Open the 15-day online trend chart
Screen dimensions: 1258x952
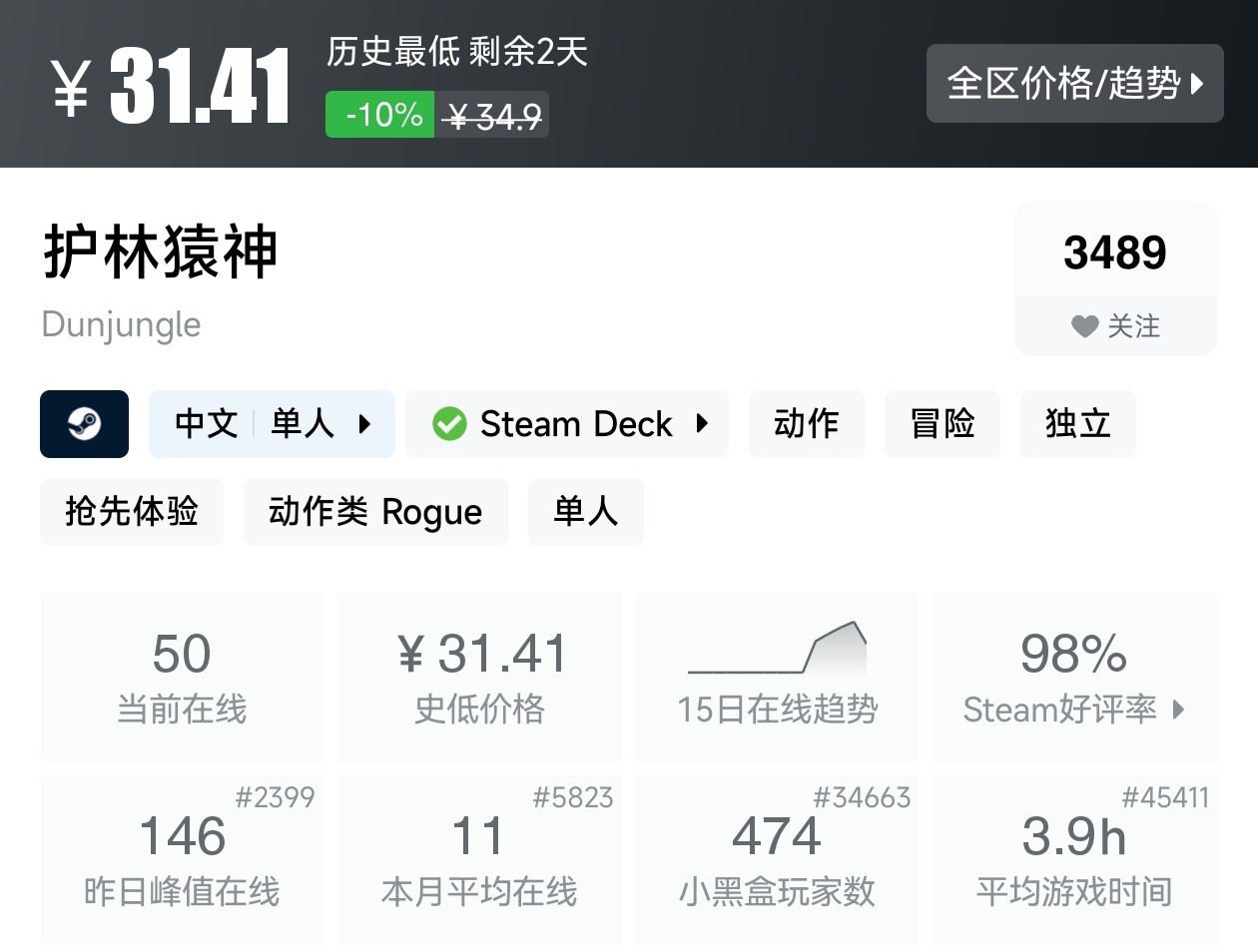777,676
